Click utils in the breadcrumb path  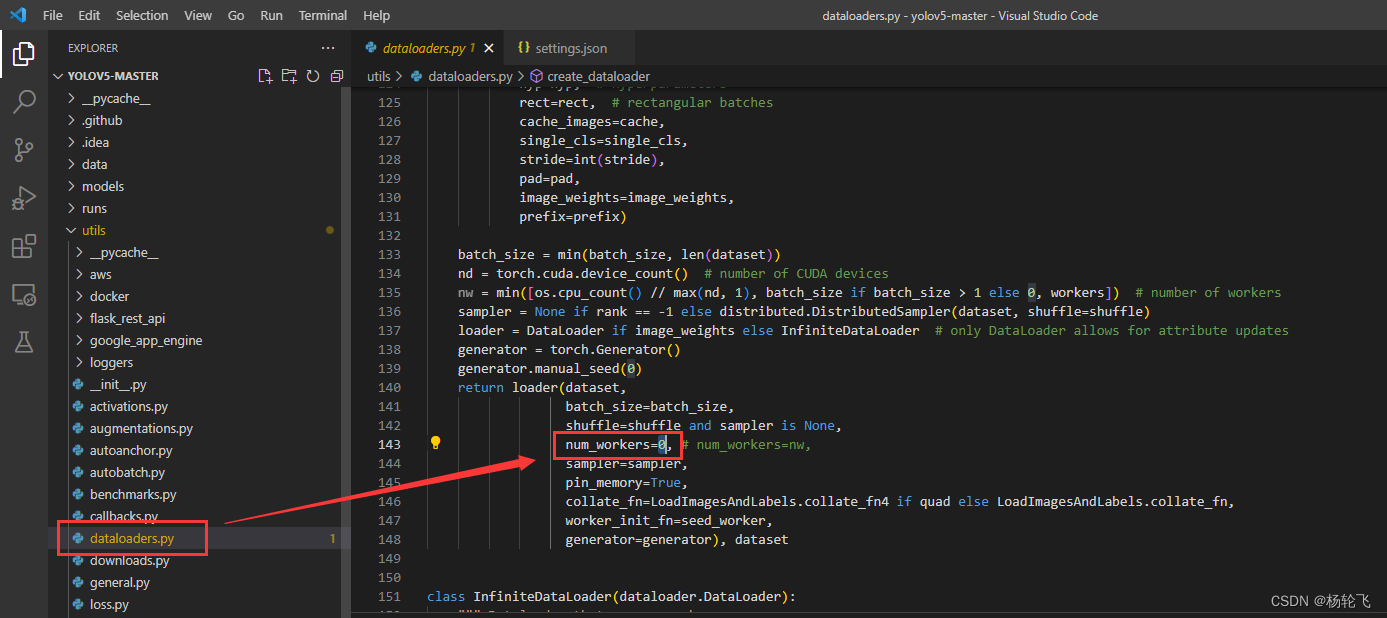click(x=378, y=76)
